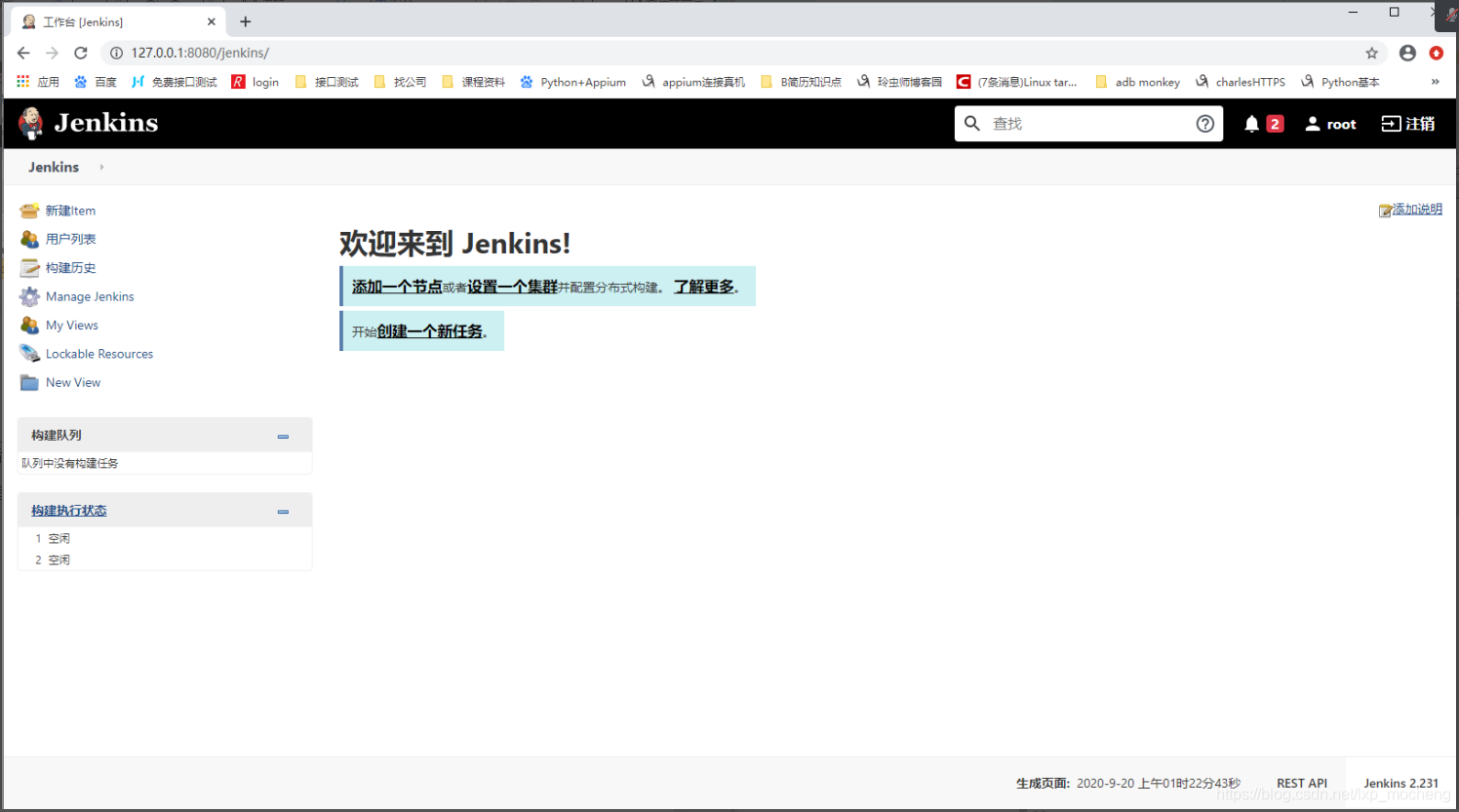Click the add a node (添加一个节点) link
Viewport: 1459px width, 812px height.
tap(397, 287)
